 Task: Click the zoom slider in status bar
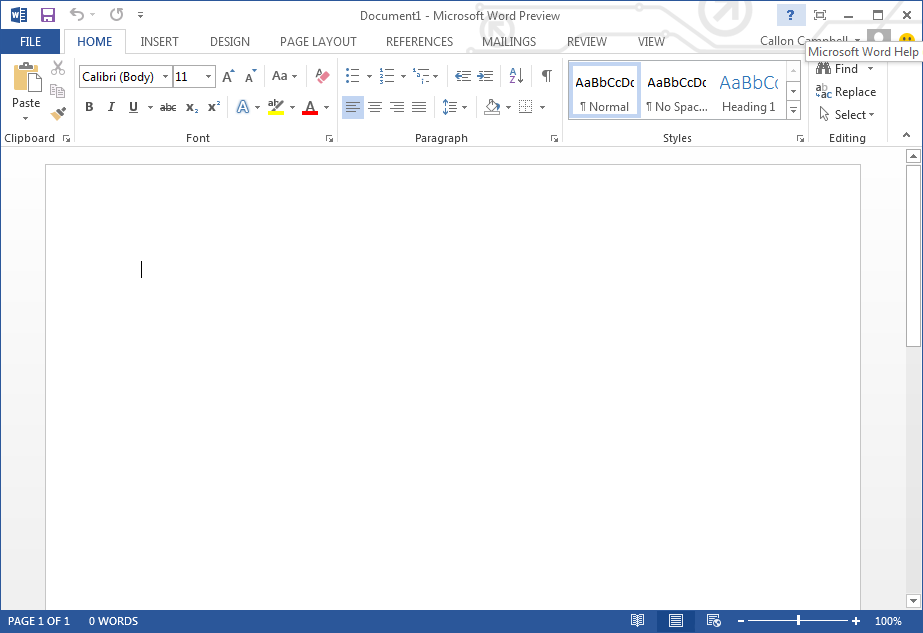[798, 621]
